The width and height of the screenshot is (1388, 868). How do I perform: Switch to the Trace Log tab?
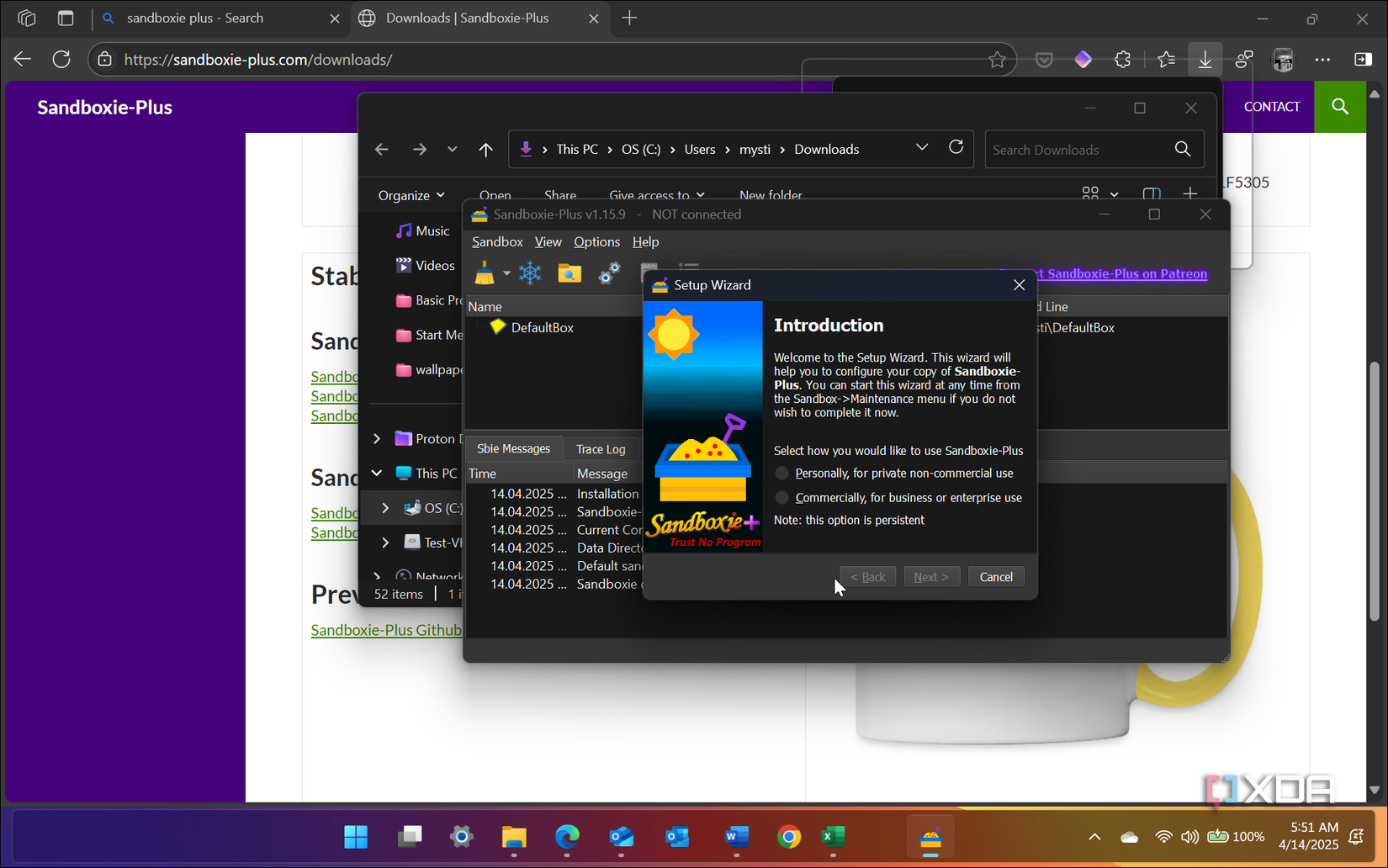coord(600,448)
